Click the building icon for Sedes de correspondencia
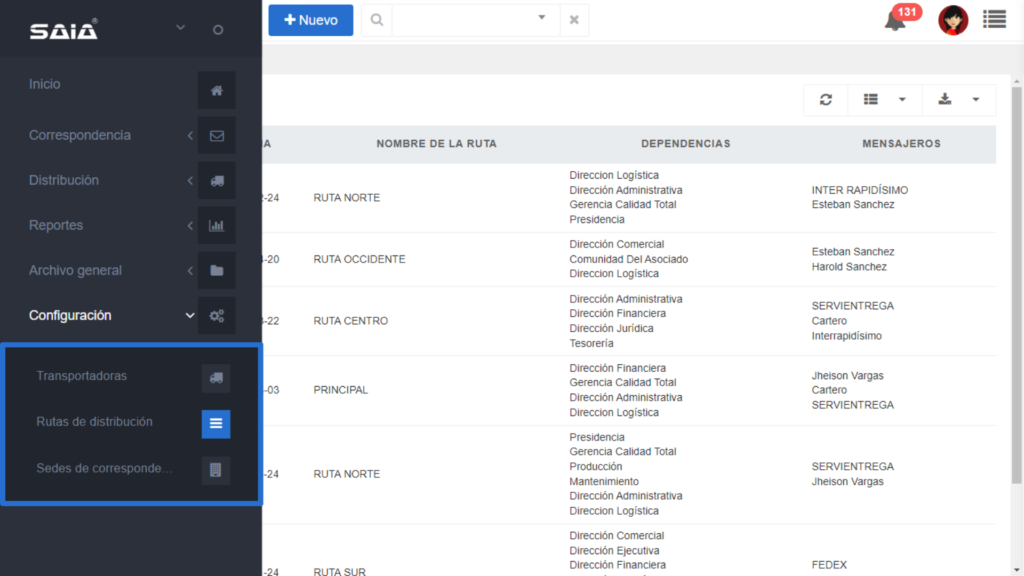 coord(216,469)
